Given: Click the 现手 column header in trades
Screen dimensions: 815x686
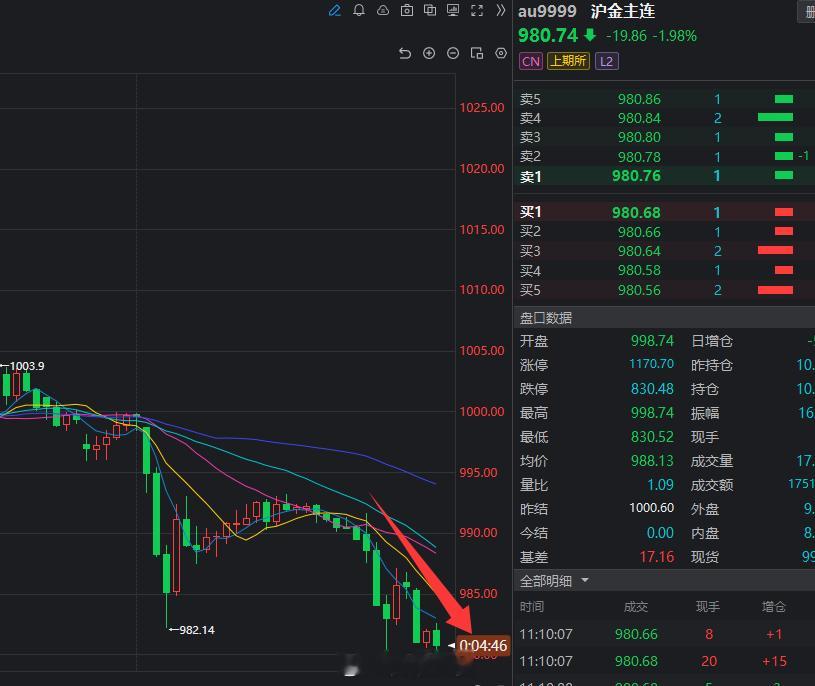Looking at the screenshot, I should 708,606.
